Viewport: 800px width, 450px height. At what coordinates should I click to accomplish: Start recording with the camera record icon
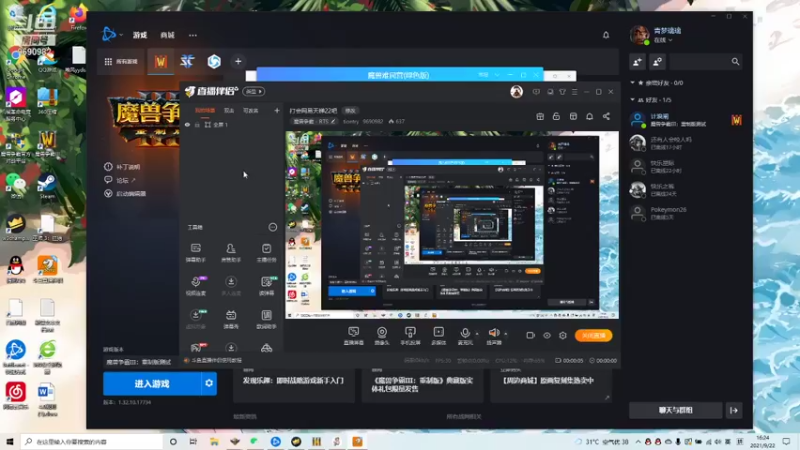pyautogui.click(x=530, y=335)
